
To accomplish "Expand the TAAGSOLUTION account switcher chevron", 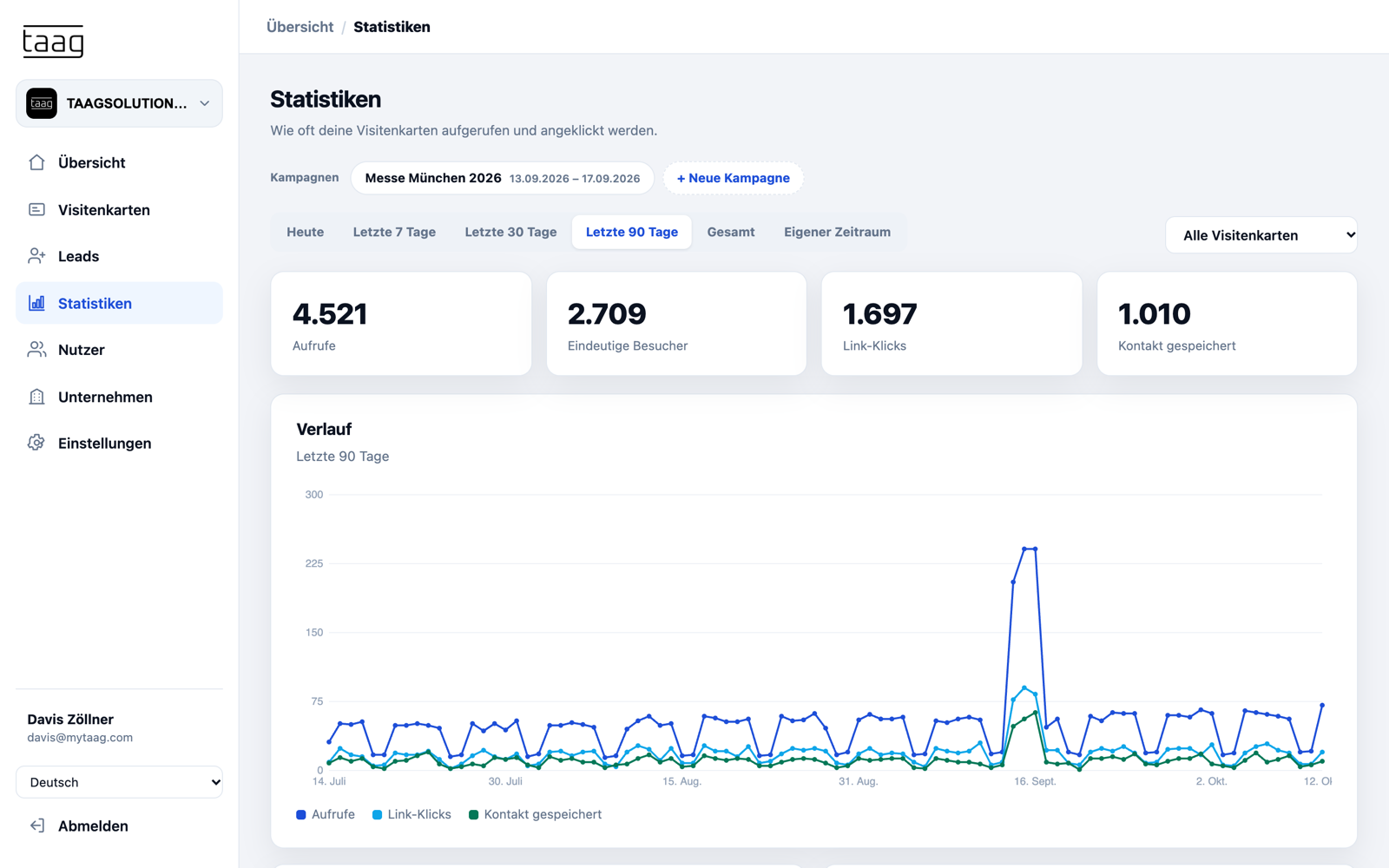I will 205,103.
